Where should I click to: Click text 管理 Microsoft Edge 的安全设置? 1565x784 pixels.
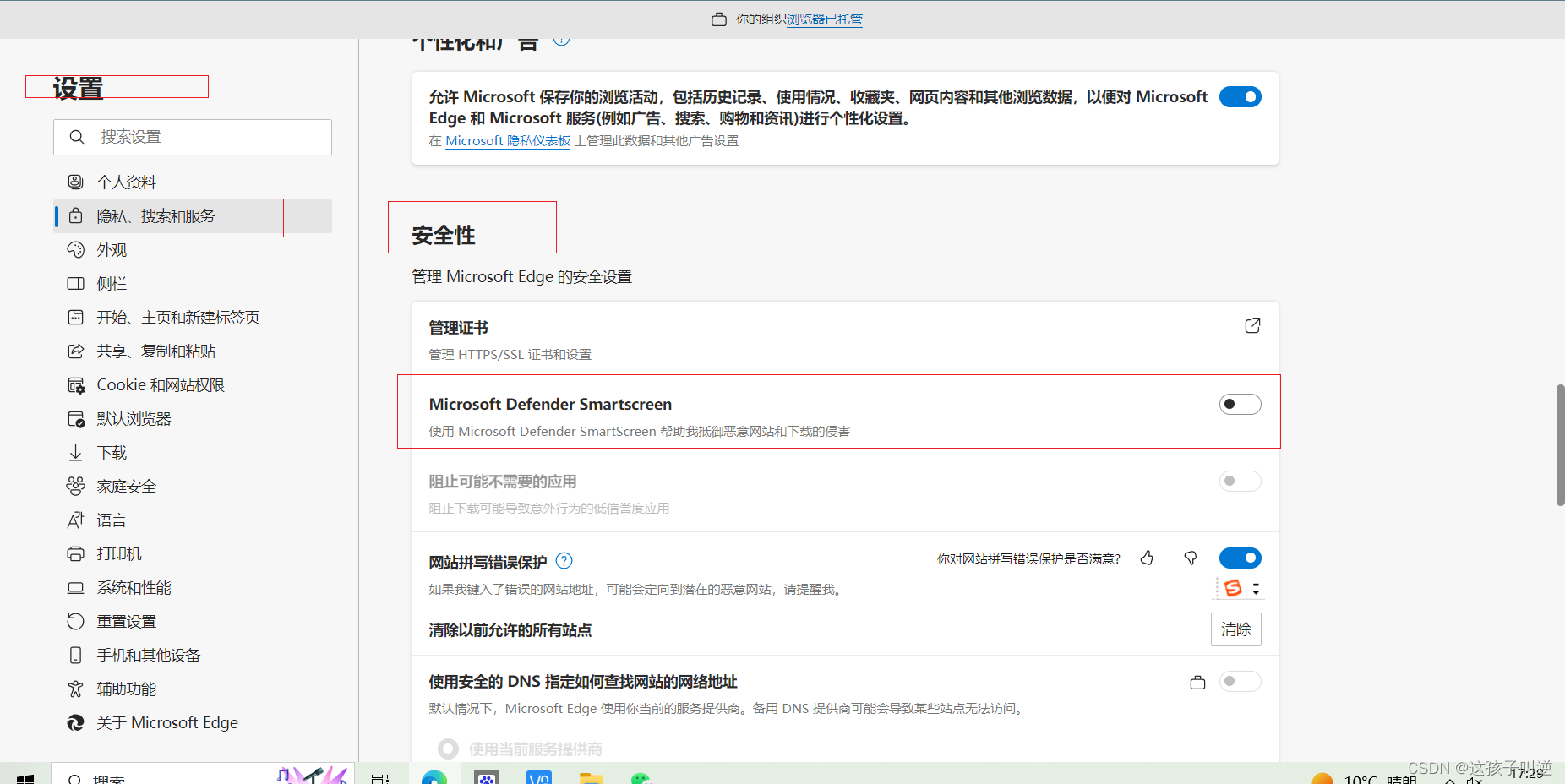coord(521,277)
